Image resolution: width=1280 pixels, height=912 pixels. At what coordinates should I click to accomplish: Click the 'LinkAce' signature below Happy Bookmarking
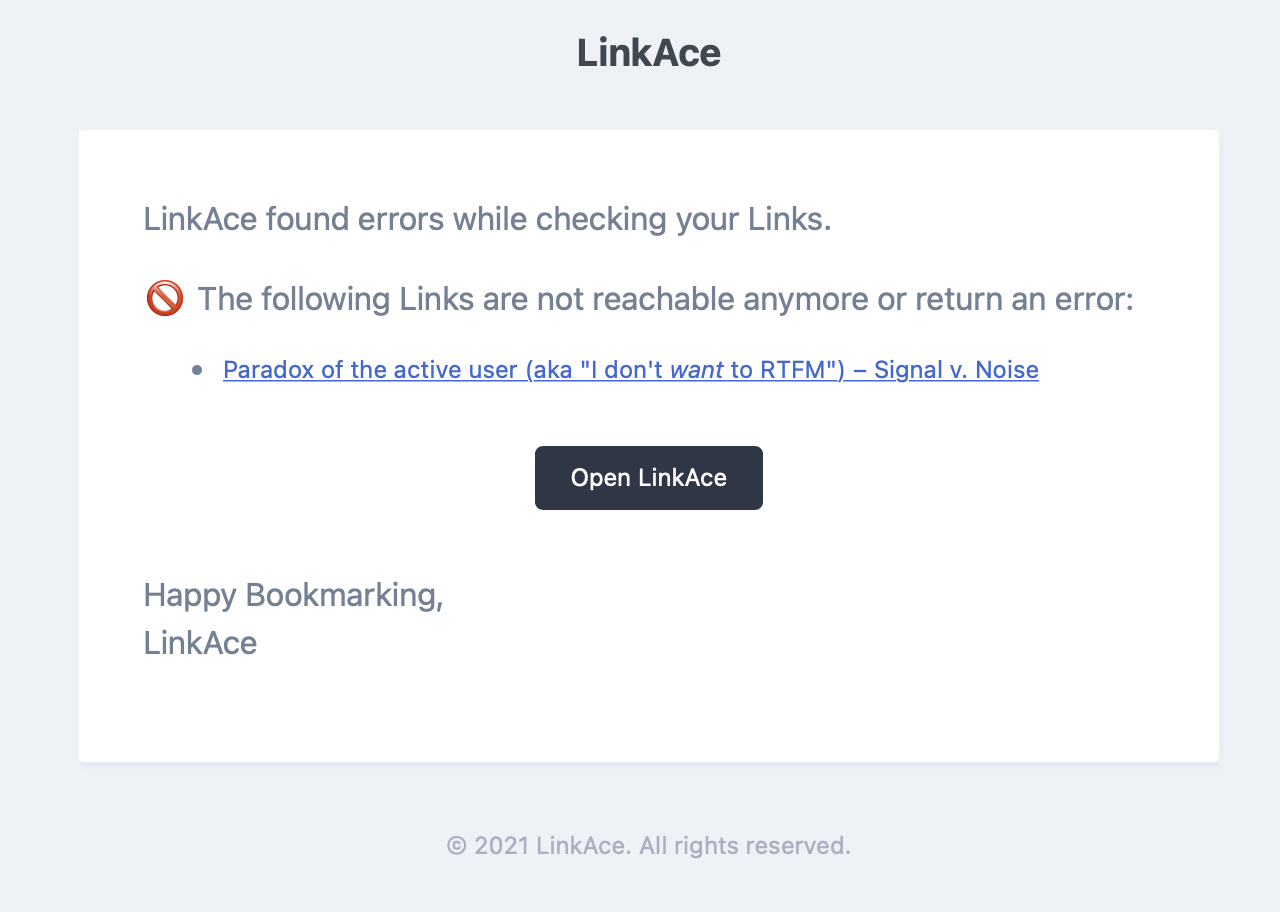tap(200, 642)
